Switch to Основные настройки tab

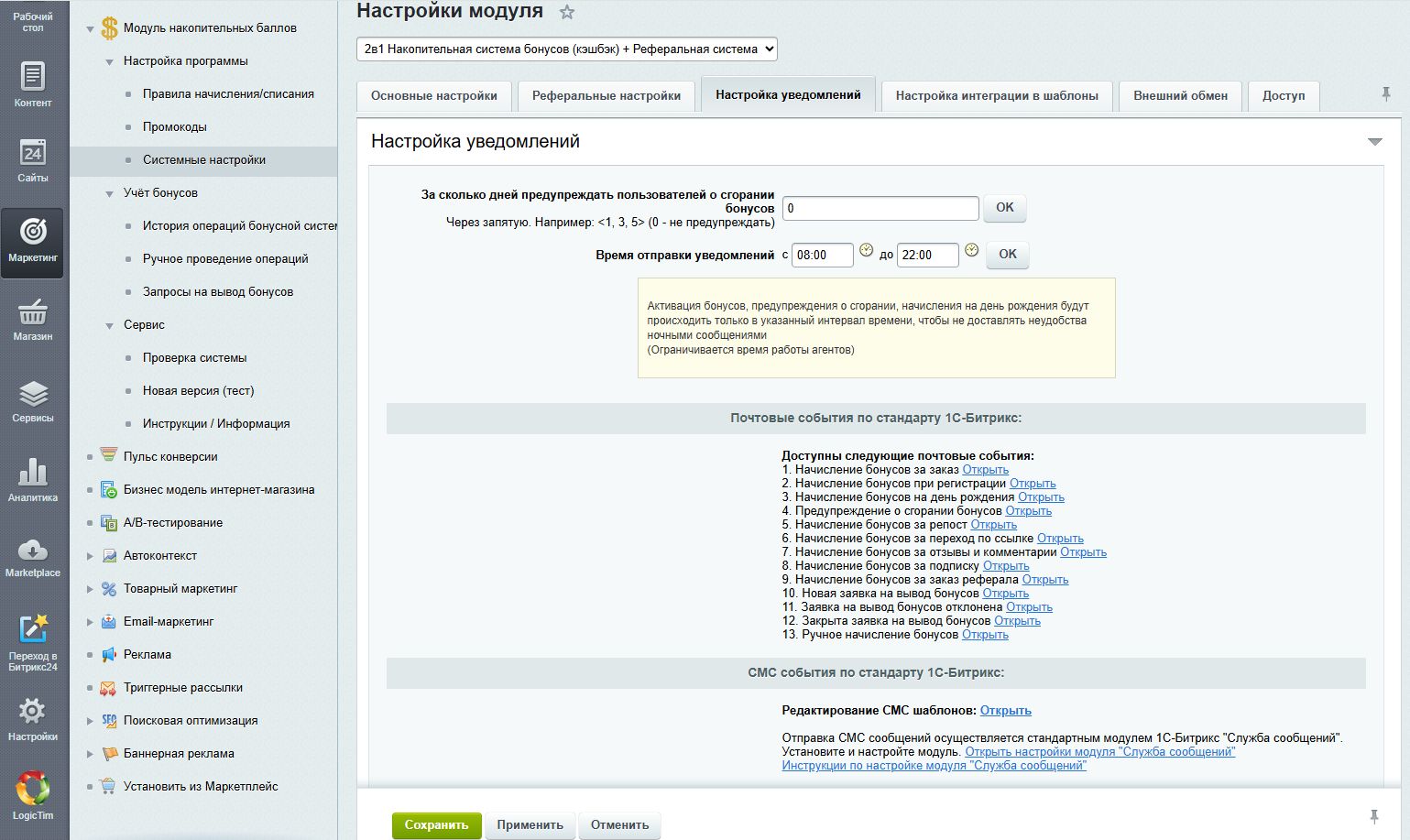434,95
